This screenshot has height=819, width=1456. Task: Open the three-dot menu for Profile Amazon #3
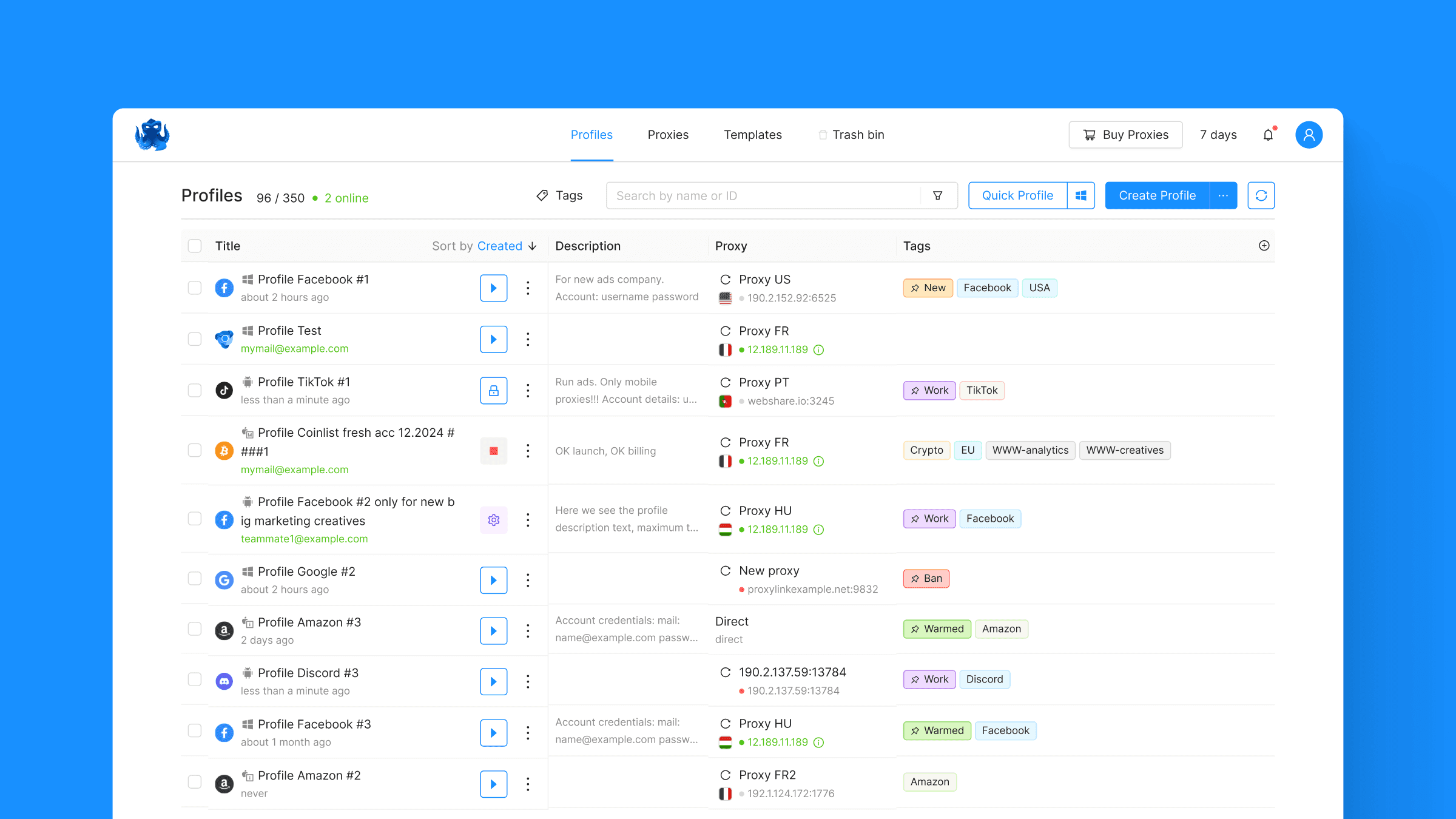coord(528,631)
